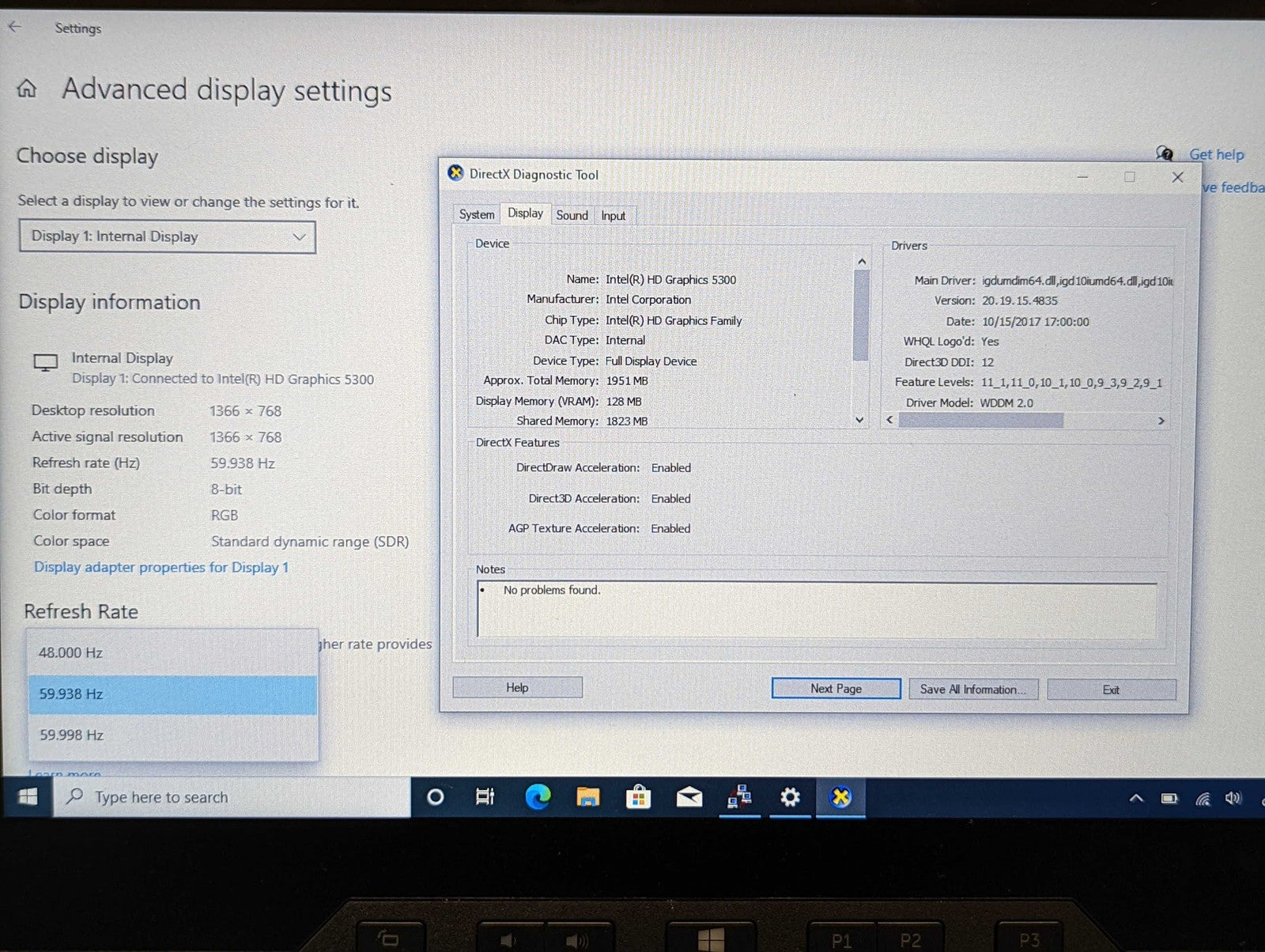Screen dimensions: 1265x952
Task: Click the 8-bit bit depth value
Action: [226, 489]
